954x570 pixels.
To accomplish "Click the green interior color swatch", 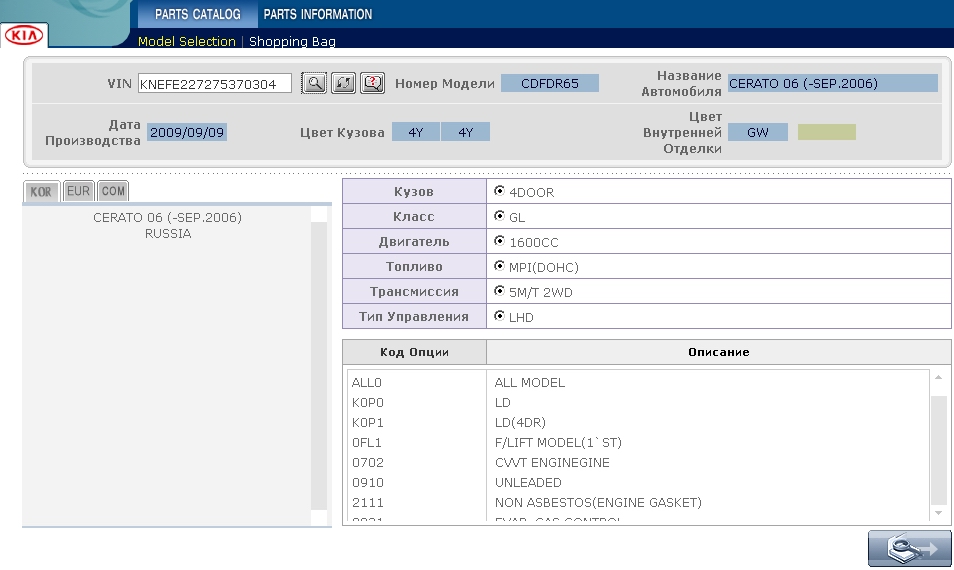I will 826,132.
